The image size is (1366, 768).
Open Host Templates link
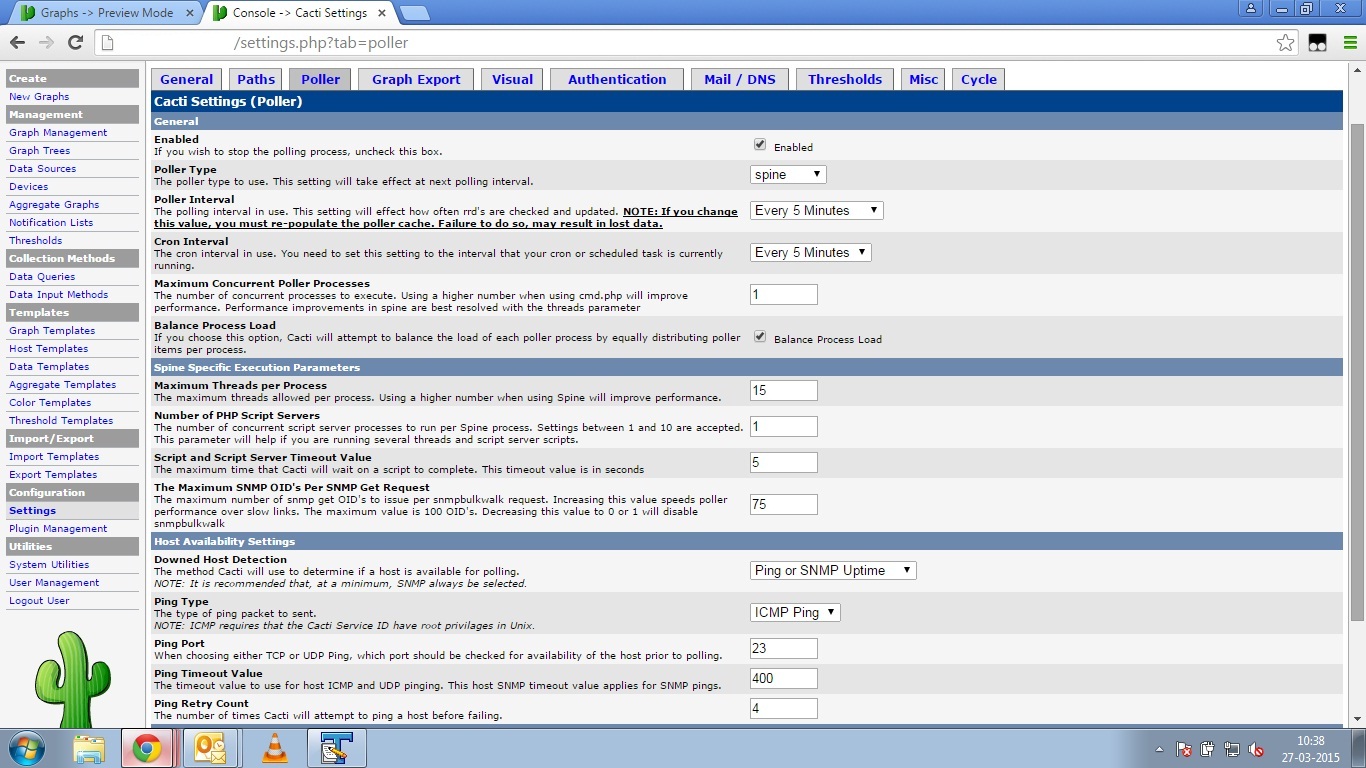click(48, 349)
